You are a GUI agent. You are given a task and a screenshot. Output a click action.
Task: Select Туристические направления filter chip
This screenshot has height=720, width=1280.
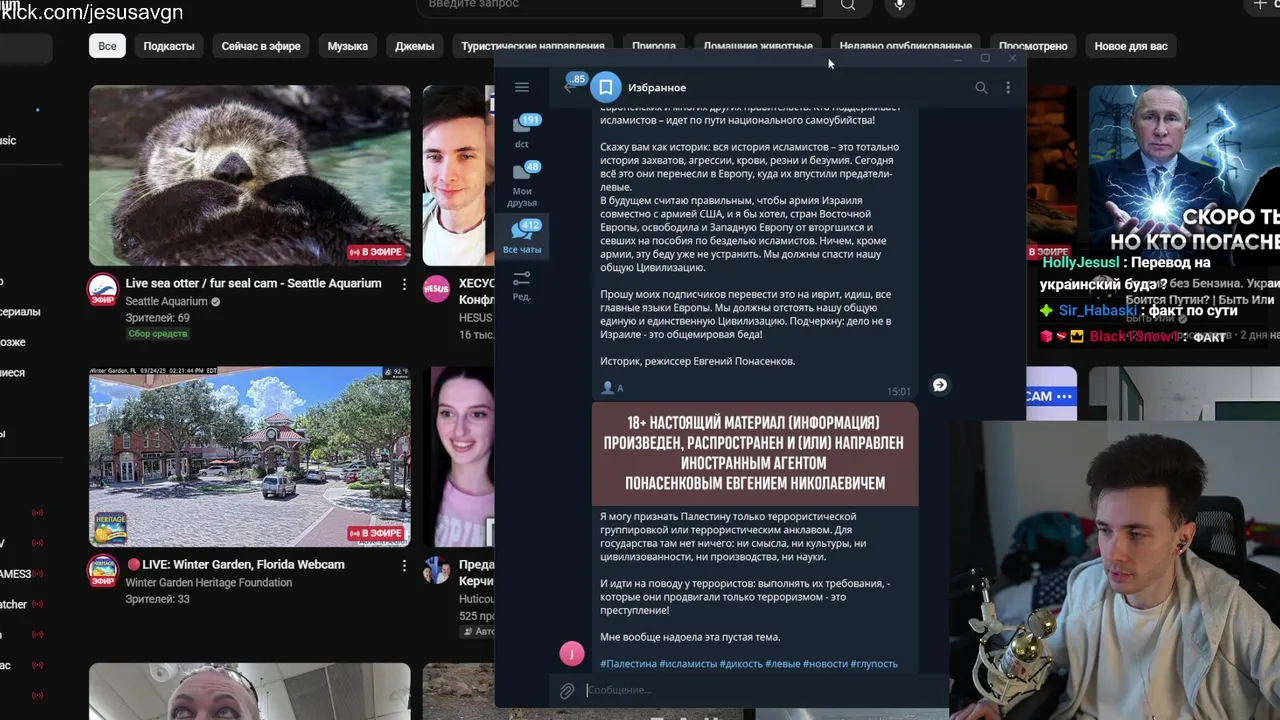(533, 46)
